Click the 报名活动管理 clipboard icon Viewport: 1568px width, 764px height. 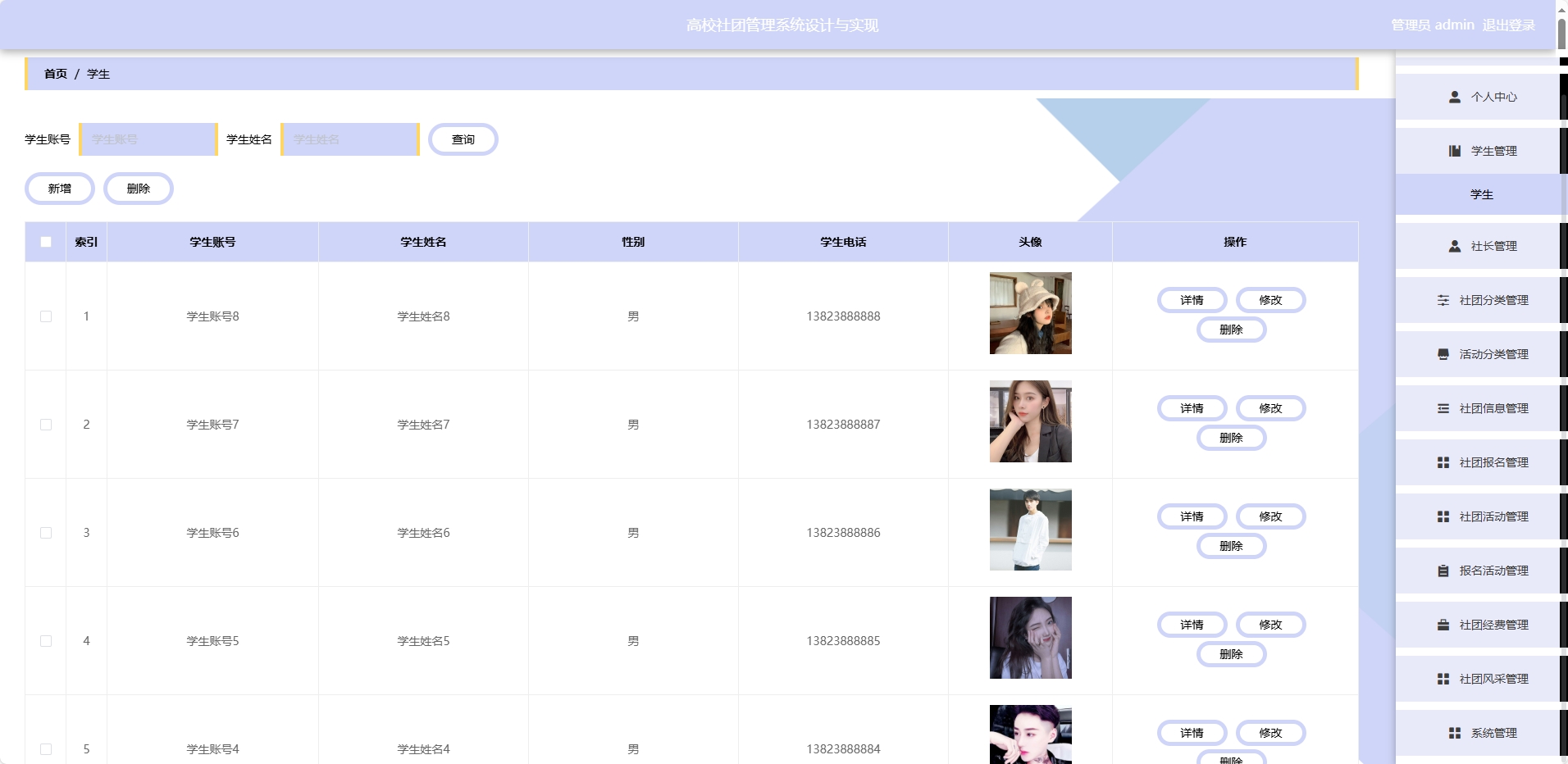(1443, 571)
